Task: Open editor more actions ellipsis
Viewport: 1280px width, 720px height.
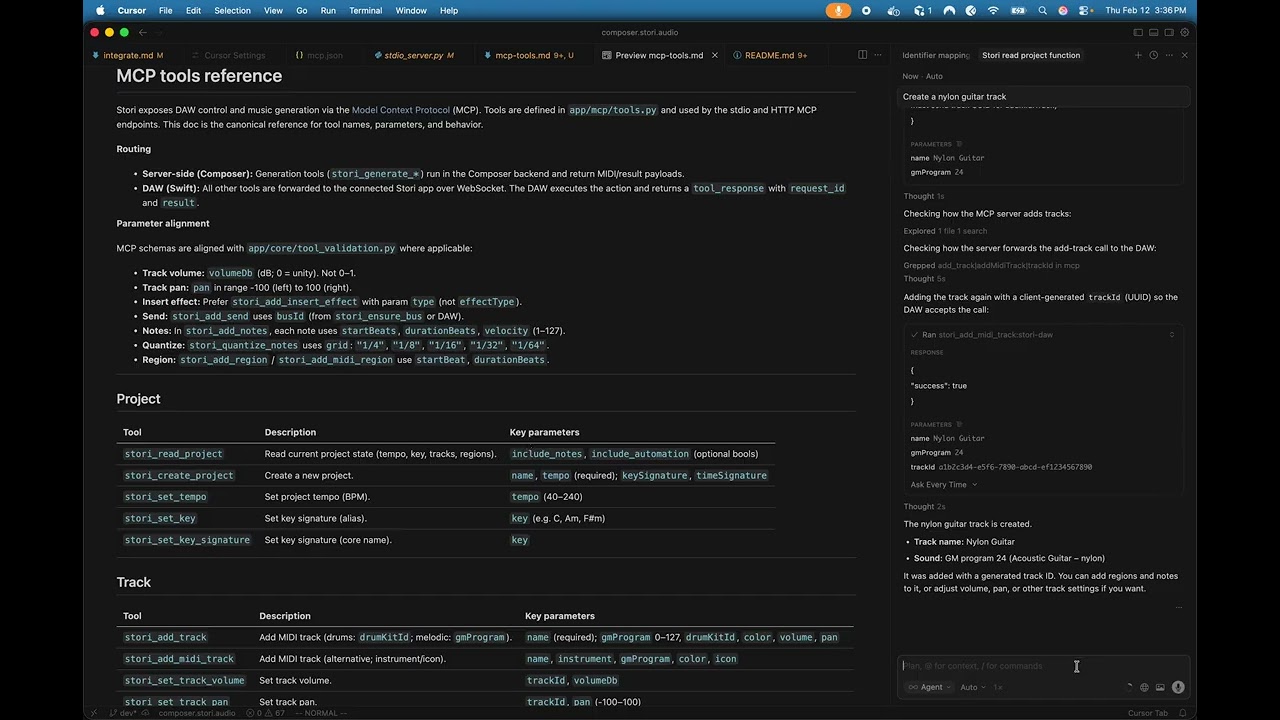Action: click(x=878, y=55)
